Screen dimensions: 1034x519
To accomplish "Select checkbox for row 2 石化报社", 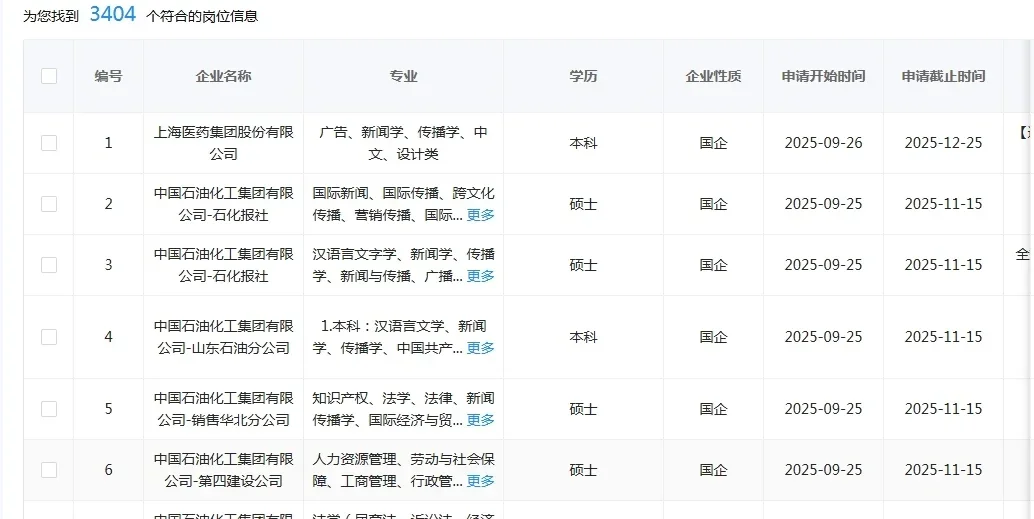I will point(49,204).
